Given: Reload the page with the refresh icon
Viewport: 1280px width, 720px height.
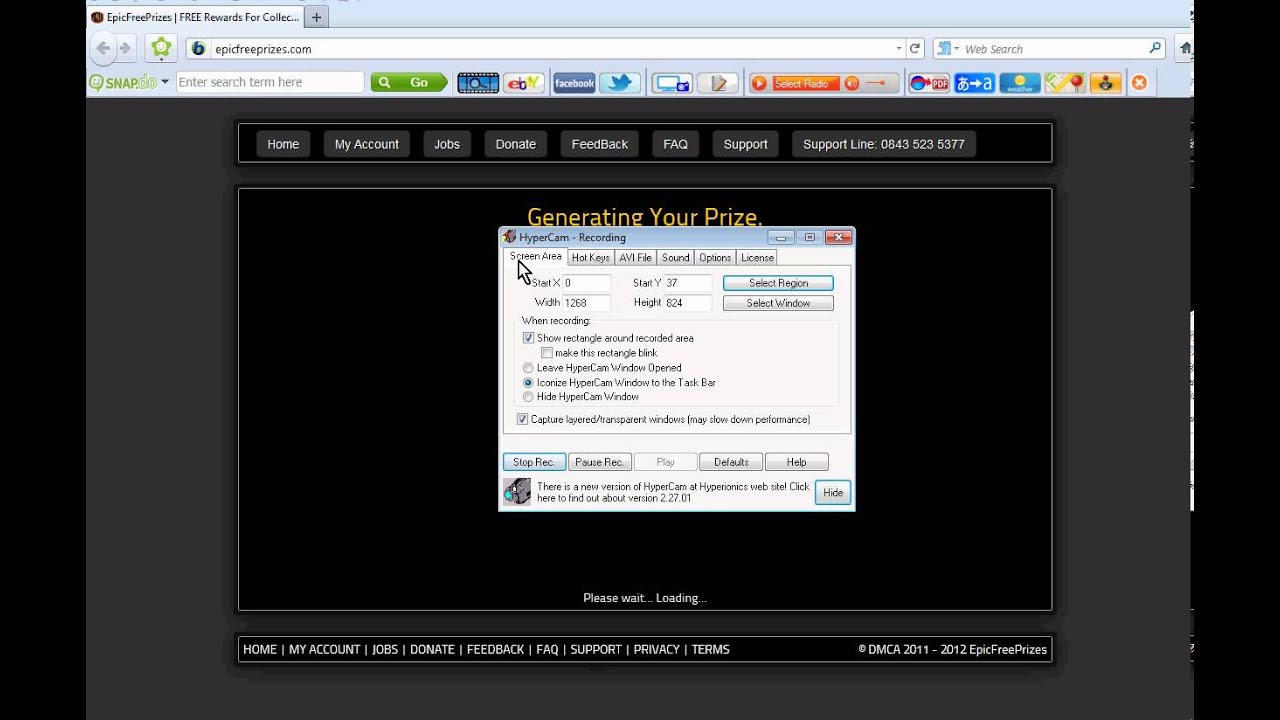Looking at the screenshot, I should (x=914, y=48).
